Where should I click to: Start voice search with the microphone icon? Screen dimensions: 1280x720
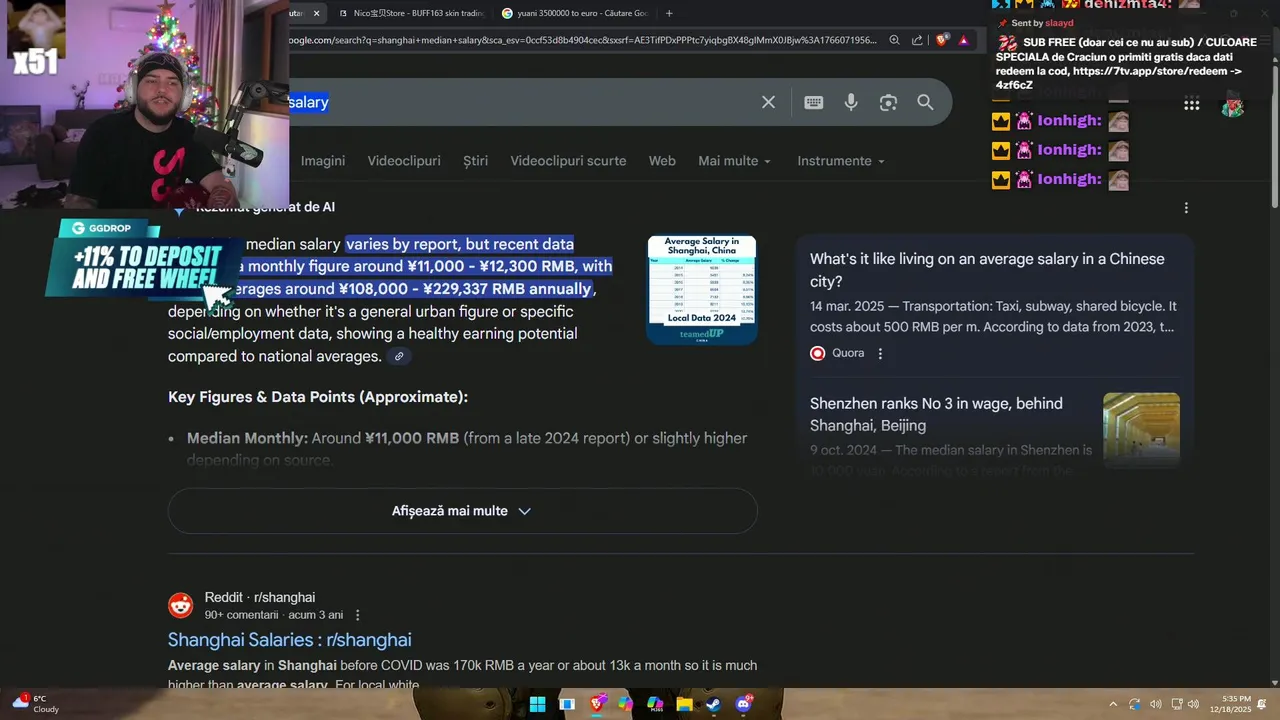[851, 102]
